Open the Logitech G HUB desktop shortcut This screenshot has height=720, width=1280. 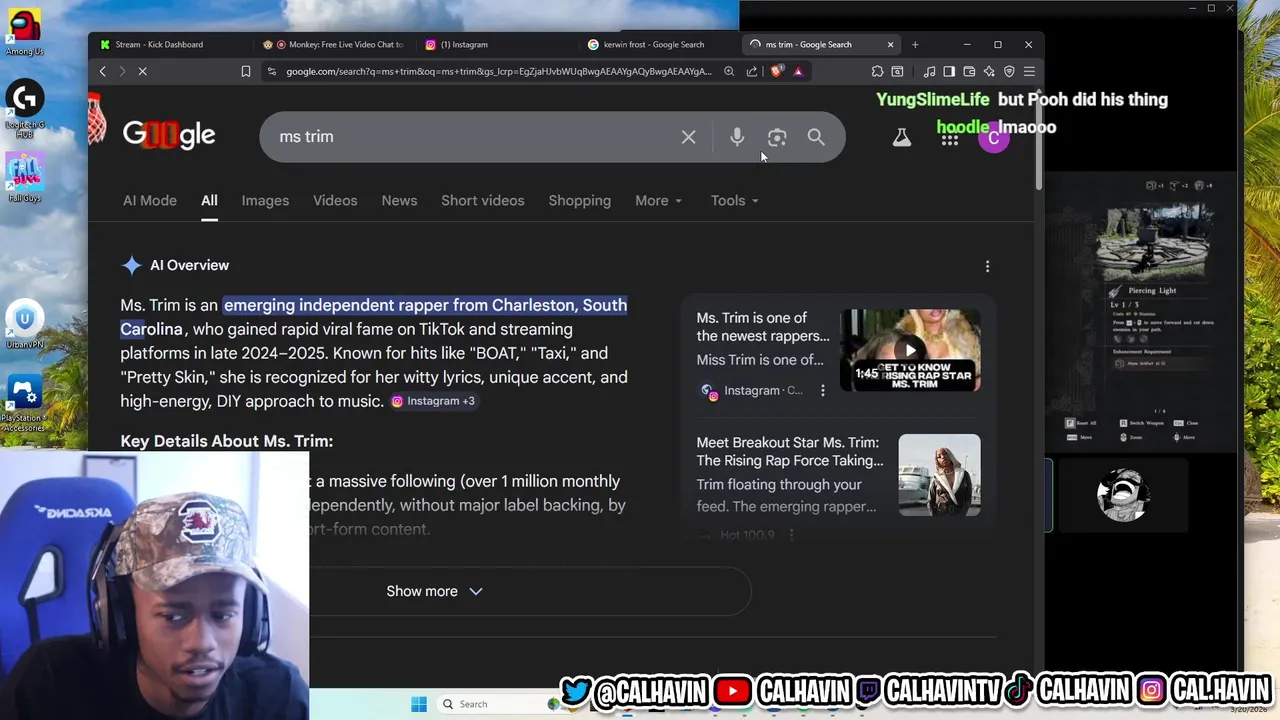click(x=25, y=109)
